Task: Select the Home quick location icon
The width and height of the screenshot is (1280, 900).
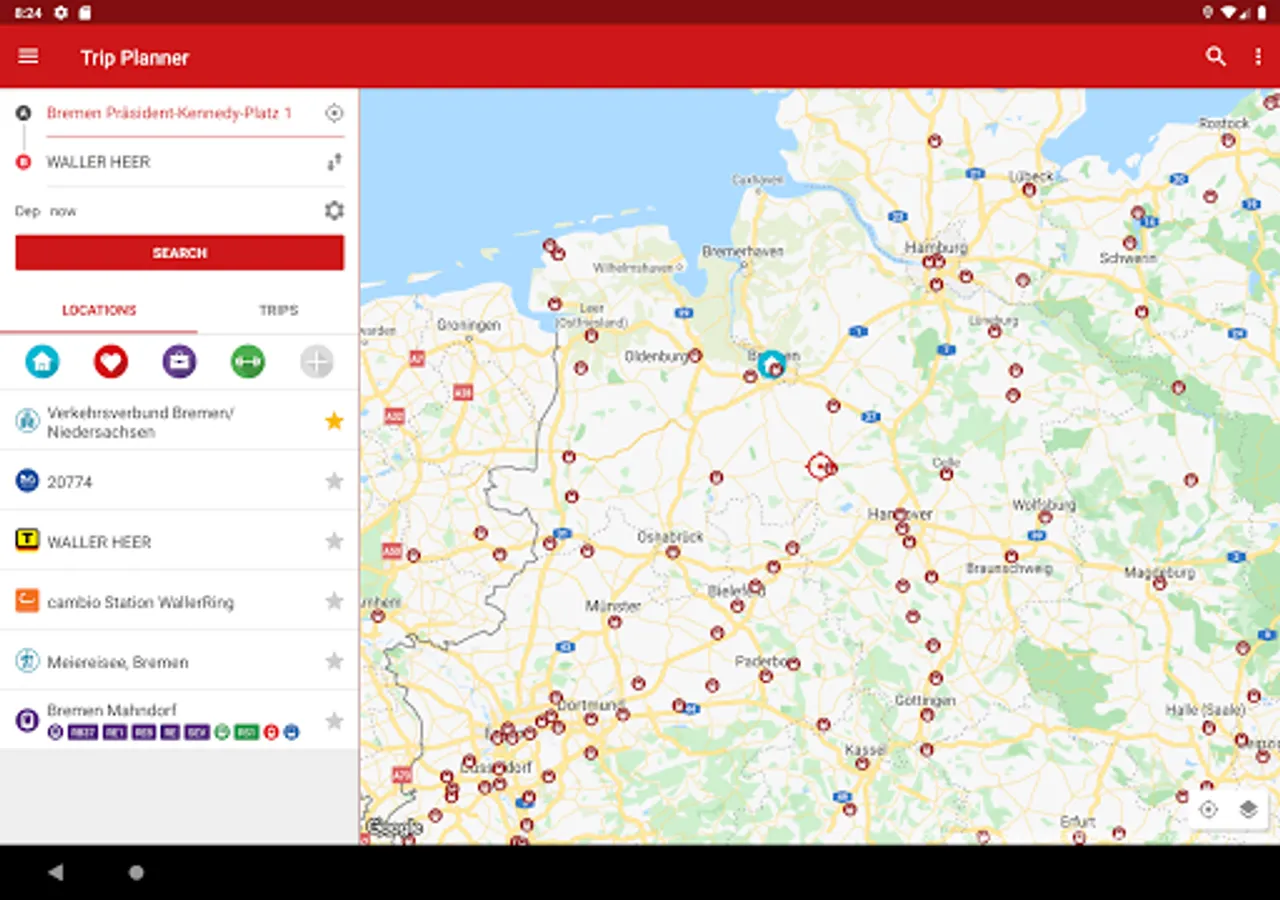Action: (x=42, y=361)
